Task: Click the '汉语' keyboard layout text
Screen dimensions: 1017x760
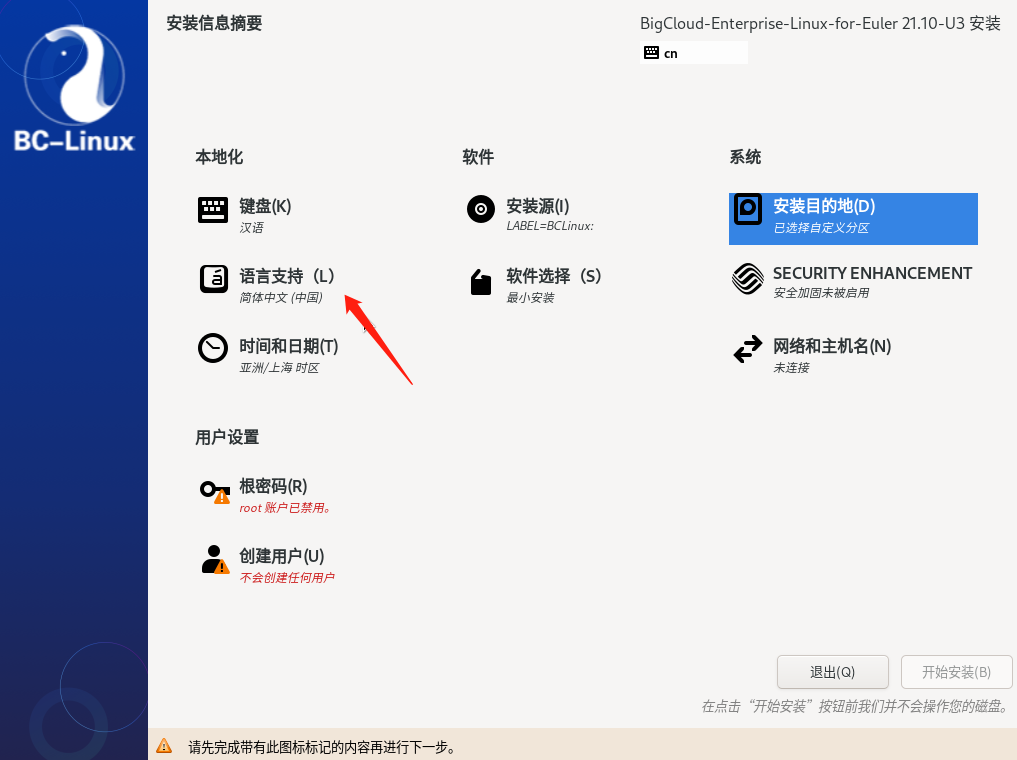Action: 252,228
